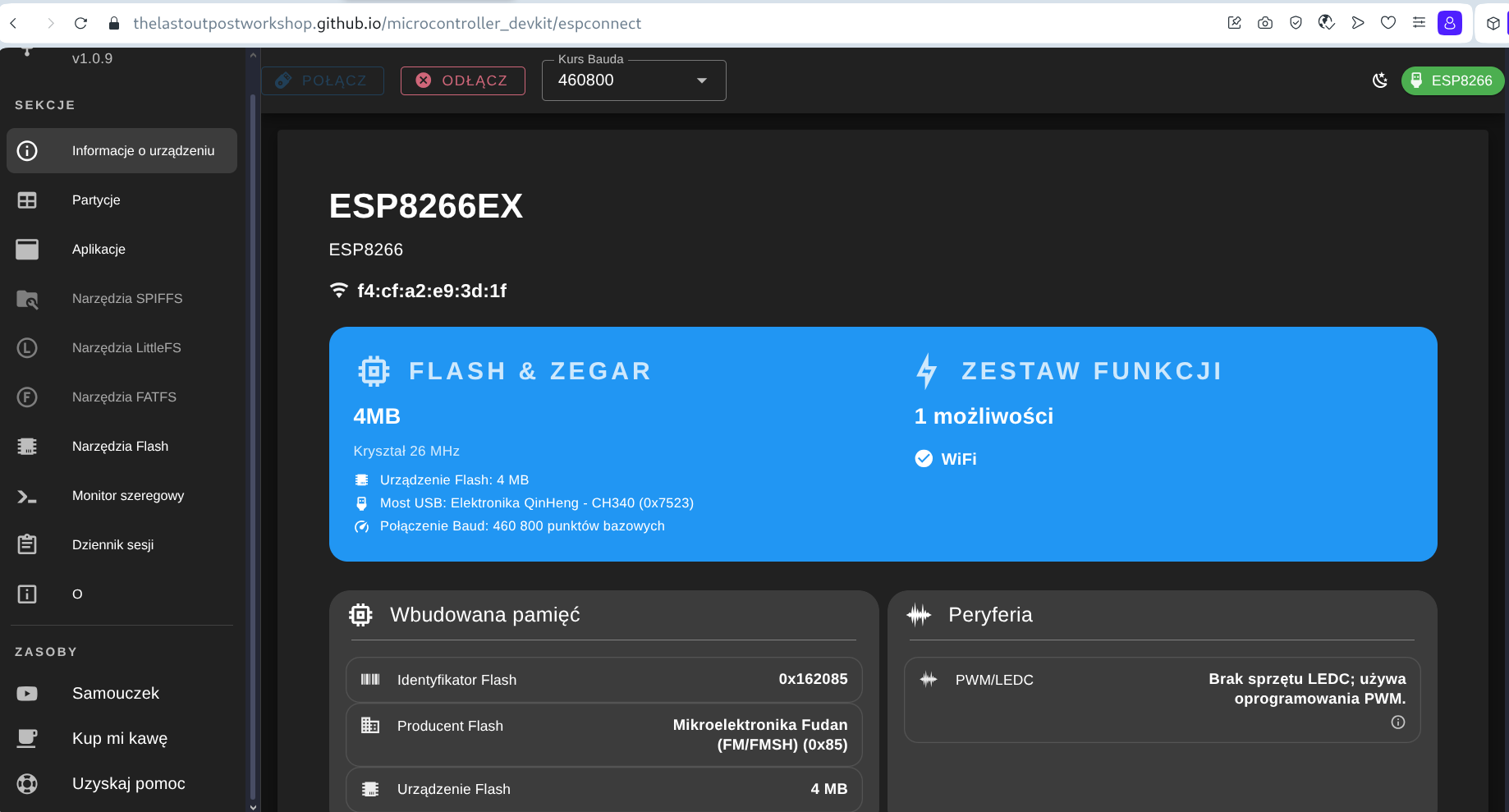Click the Monitor szeregowy terminal icon
1509x812 pixels.
tap(27, 496)
